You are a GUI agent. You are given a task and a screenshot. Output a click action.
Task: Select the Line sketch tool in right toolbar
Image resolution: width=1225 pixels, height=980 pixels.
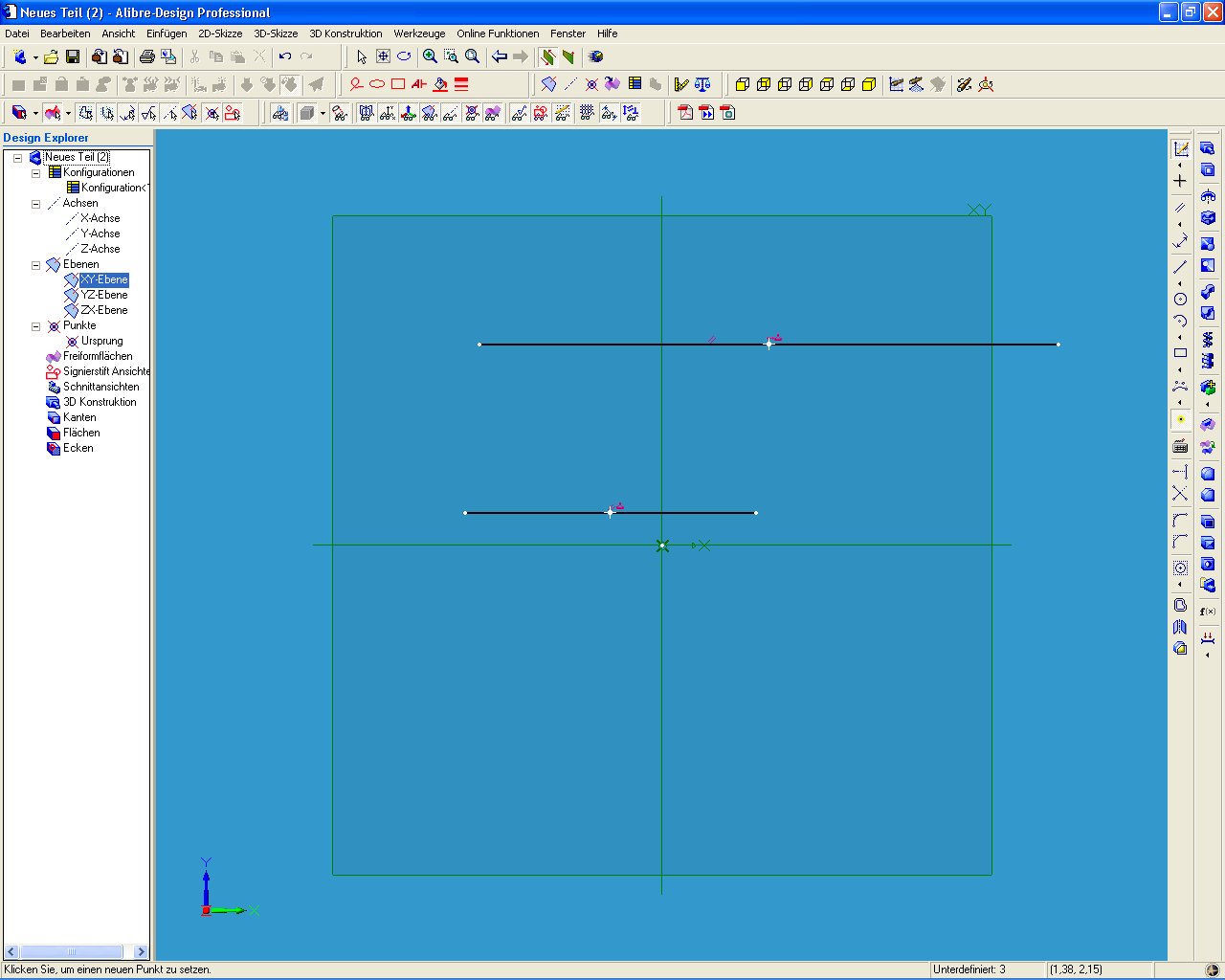point(1180,267)
